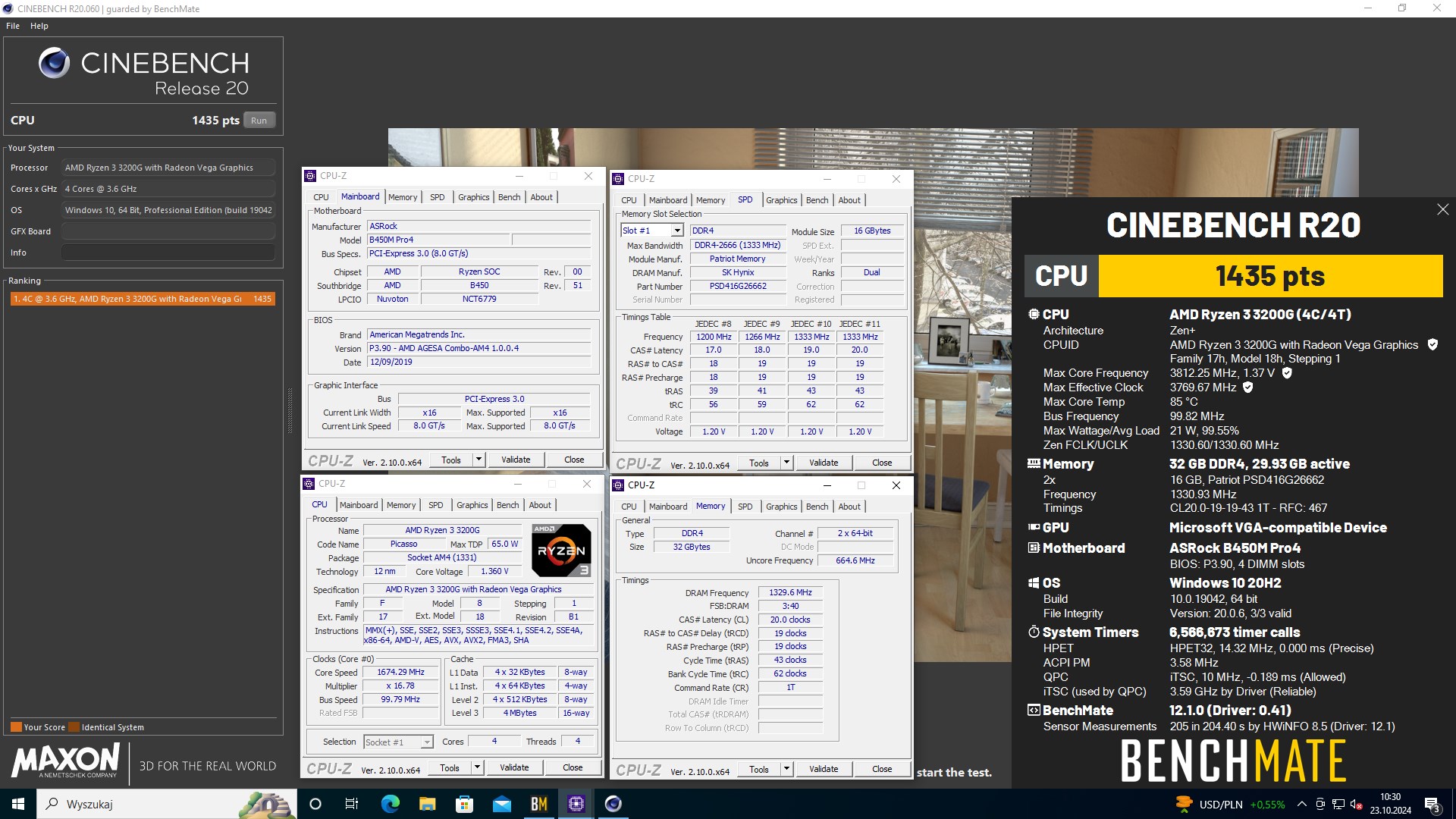The width and height of the screenshot is (1456, 819).
Task: Expand Tools dropdown arrow in CPU-Z CPU window
Action: coord(477,767)
